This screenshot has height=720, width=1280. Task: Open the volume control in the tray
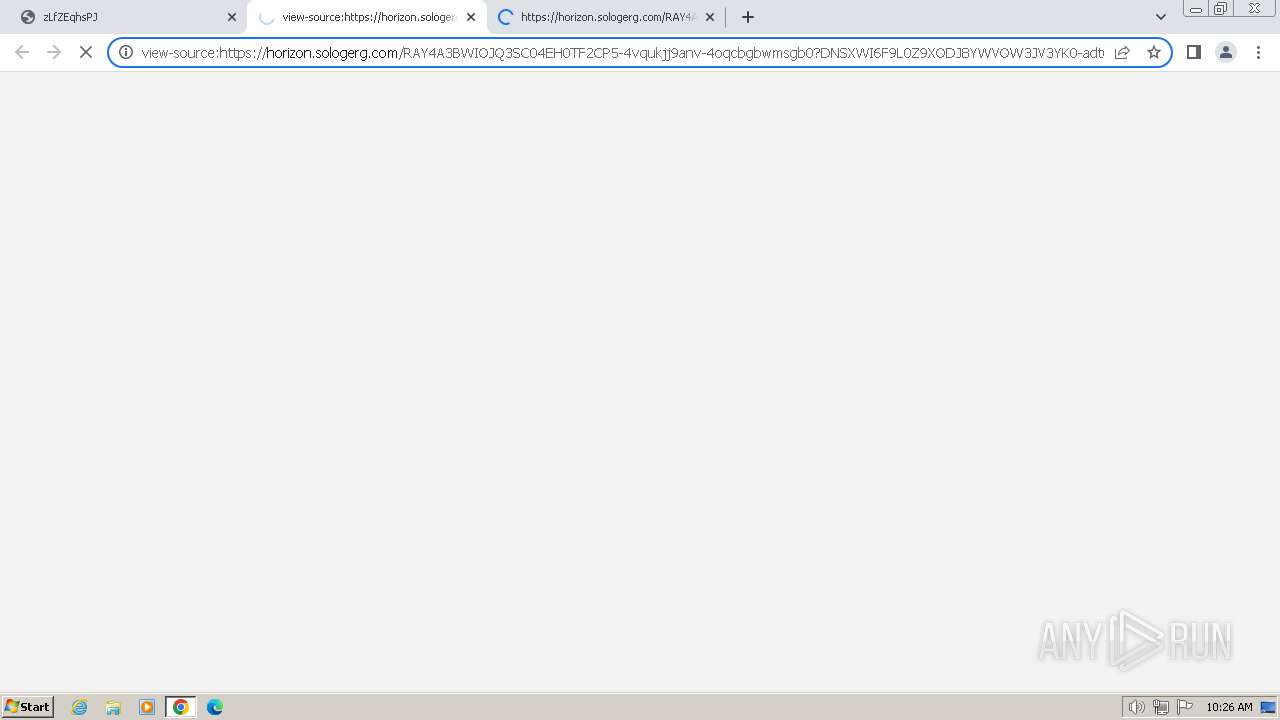point(1137,707)
